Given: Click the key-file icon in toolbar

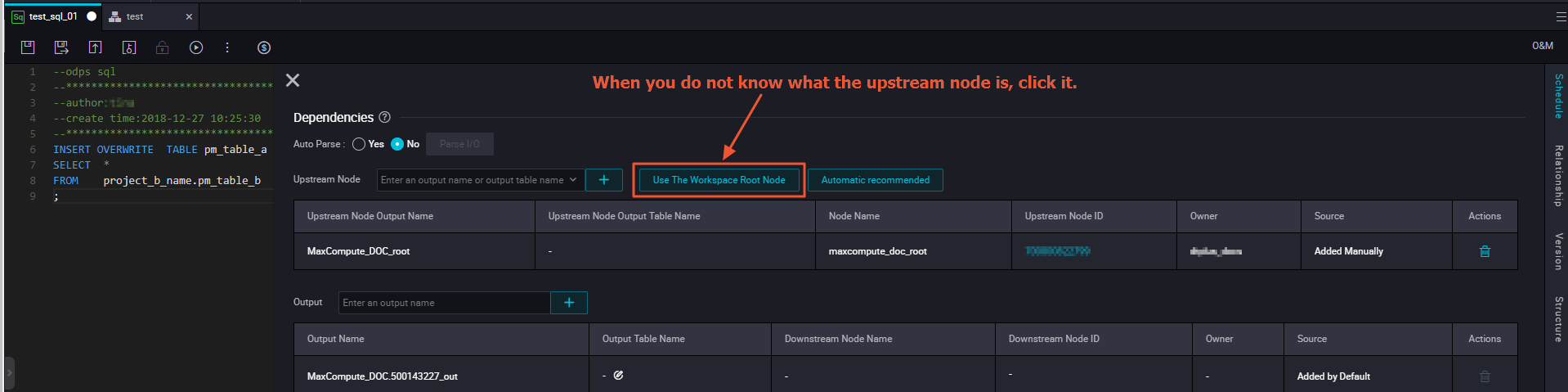Looking at the screenshot, I should 129,47.
